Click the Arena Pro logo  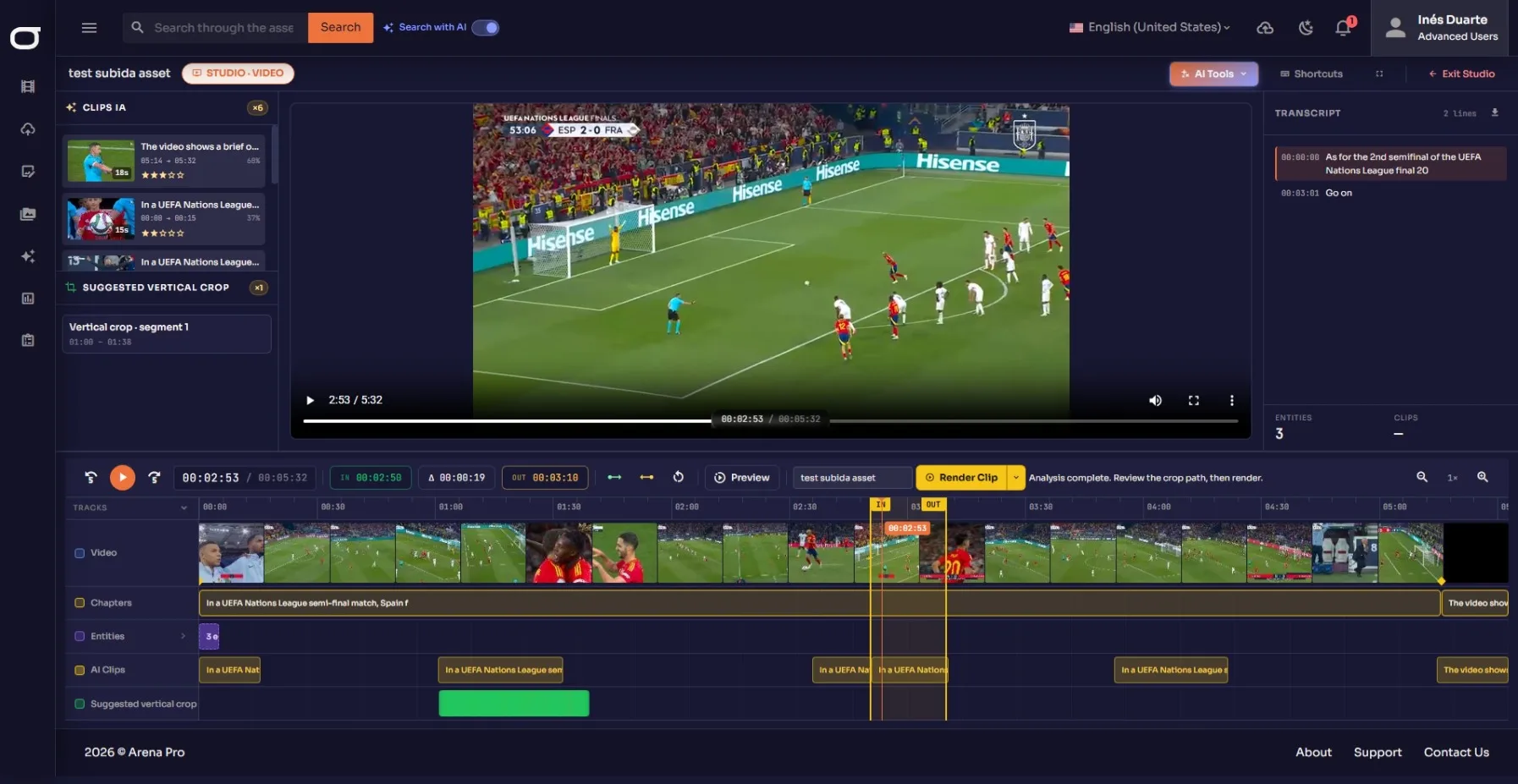(x=25, y=38)
